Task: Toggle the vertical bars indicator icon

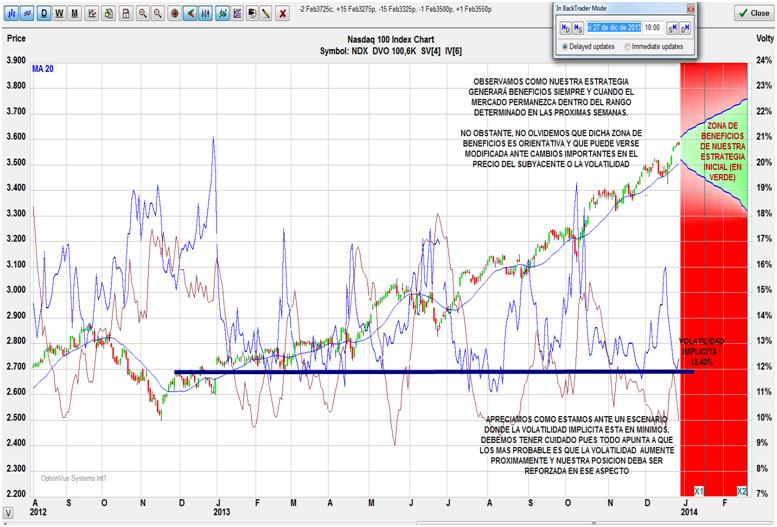Action: click(x=205, y=13)
